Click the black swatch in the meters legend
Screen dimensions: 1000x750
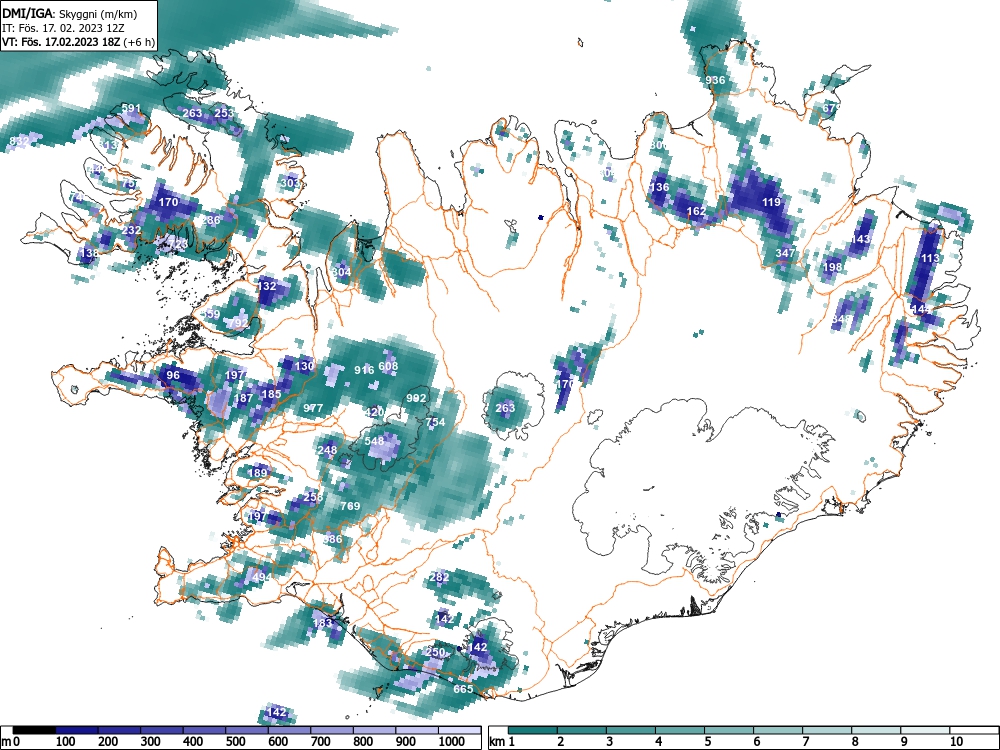pos(34,730)
